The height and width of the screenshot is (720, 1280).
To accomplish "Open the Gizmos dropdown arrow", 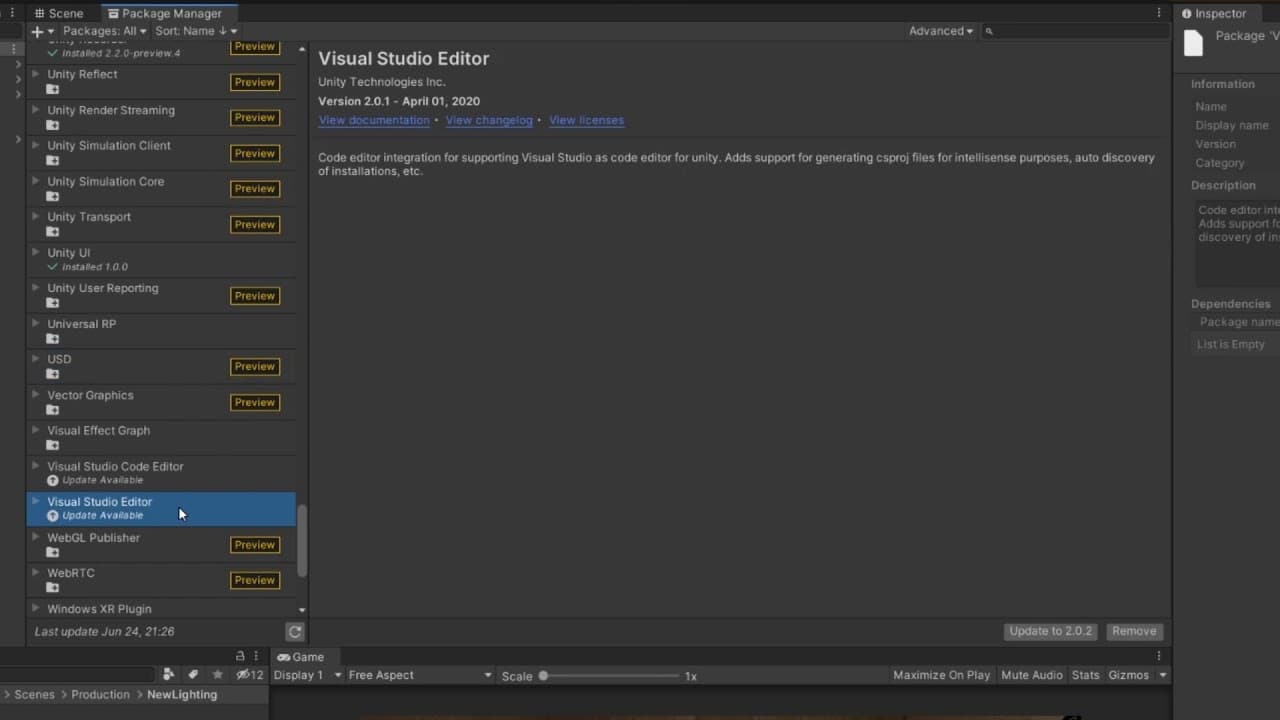I will (1162, 675).
